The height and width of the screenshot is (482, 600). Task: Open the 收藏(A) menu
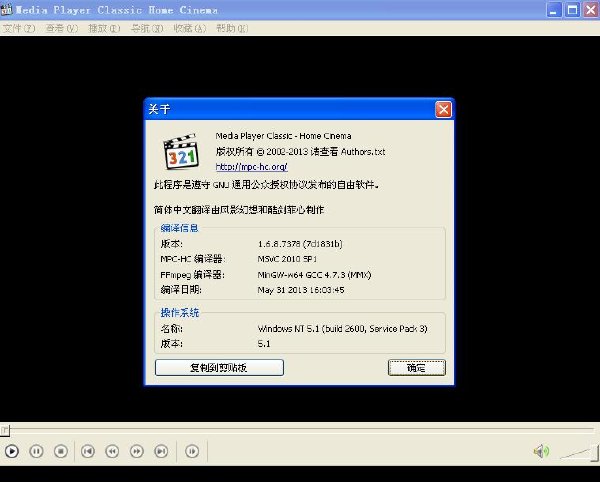pyautogui.click(x=190, y=28)
